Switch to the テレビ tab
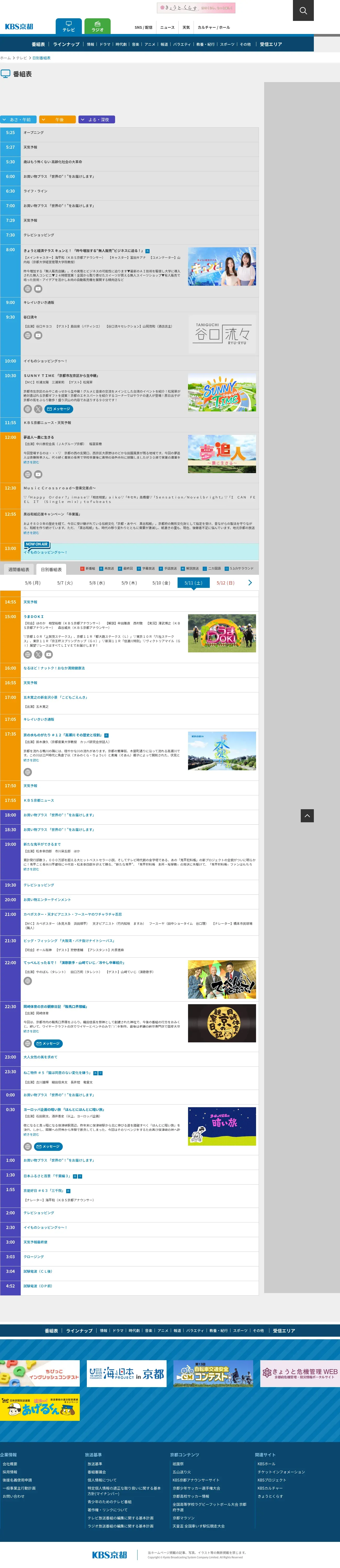 click(69, 26)
